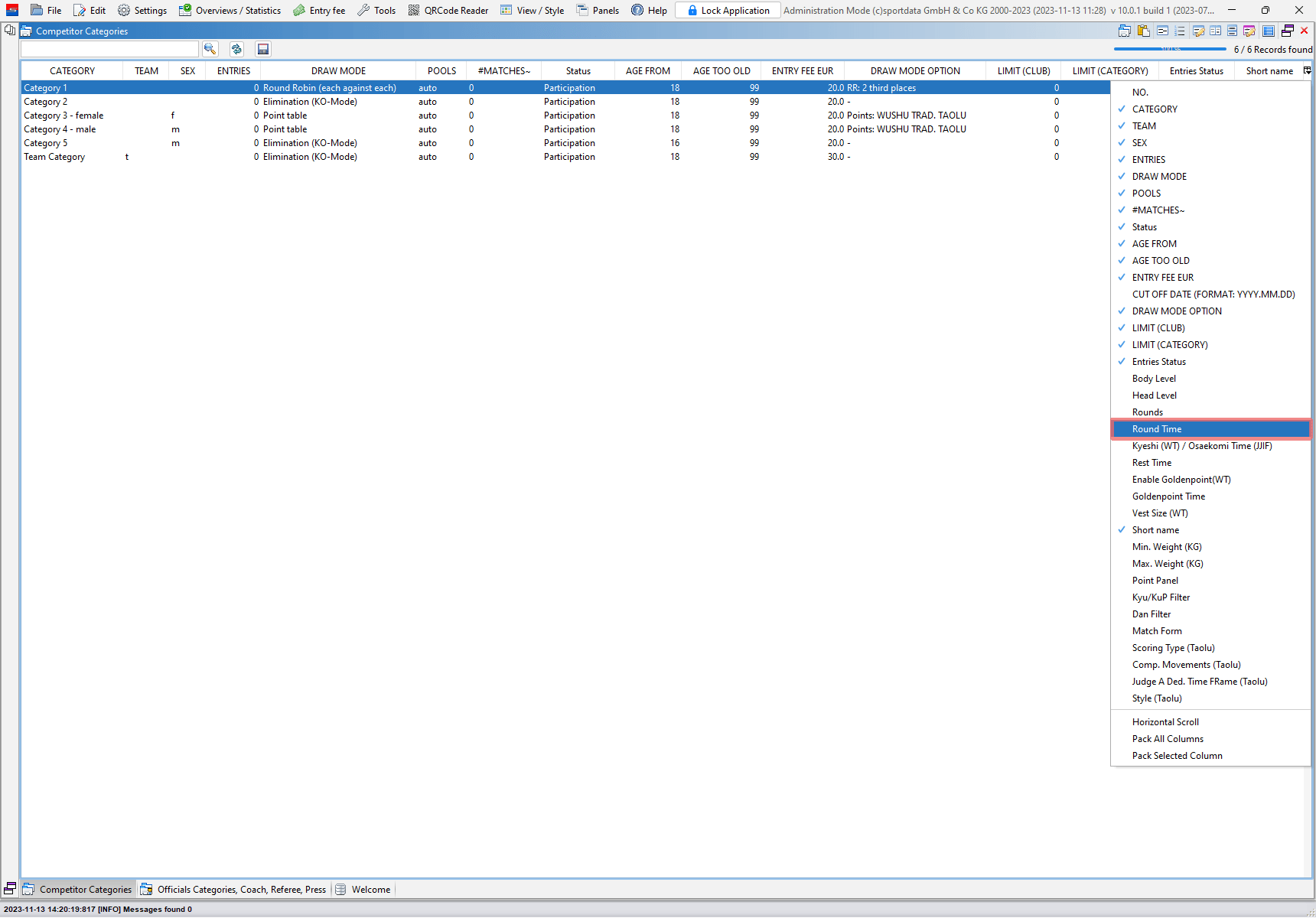
Task: Choose Pack All Columns
Action: point(1168,739)
